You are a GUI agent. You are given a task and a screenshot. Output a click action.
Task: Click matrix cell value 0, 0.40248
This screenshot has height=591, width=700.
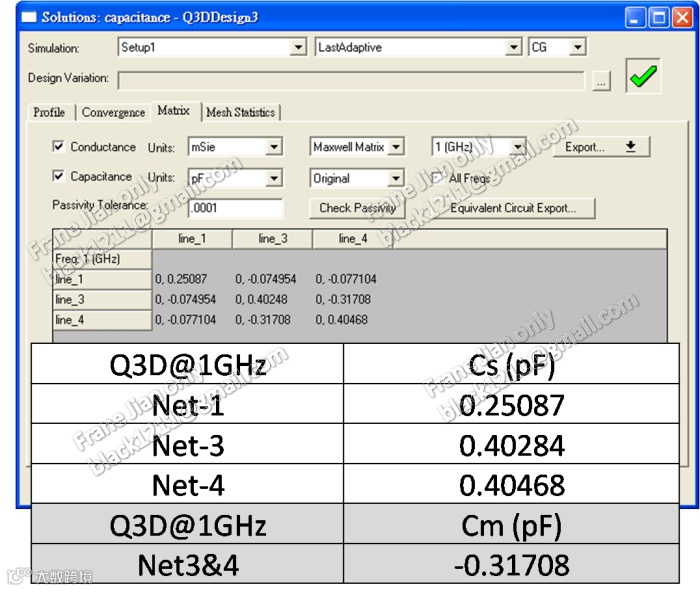[261, 299]
